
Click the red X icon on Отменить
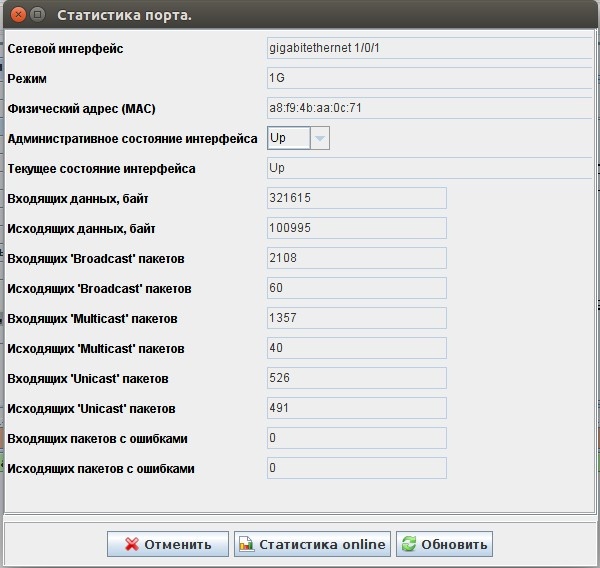pyautogui.click(x=132, y=544)
